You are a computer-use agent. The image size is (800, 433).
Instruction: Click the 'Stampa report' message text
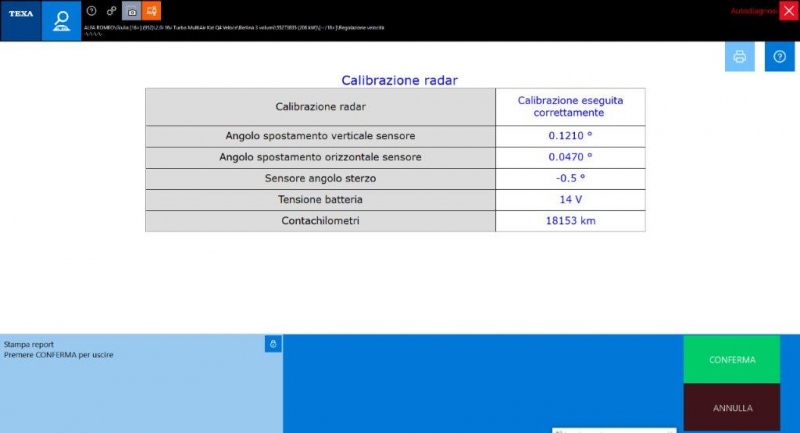(x=29, y=344)
